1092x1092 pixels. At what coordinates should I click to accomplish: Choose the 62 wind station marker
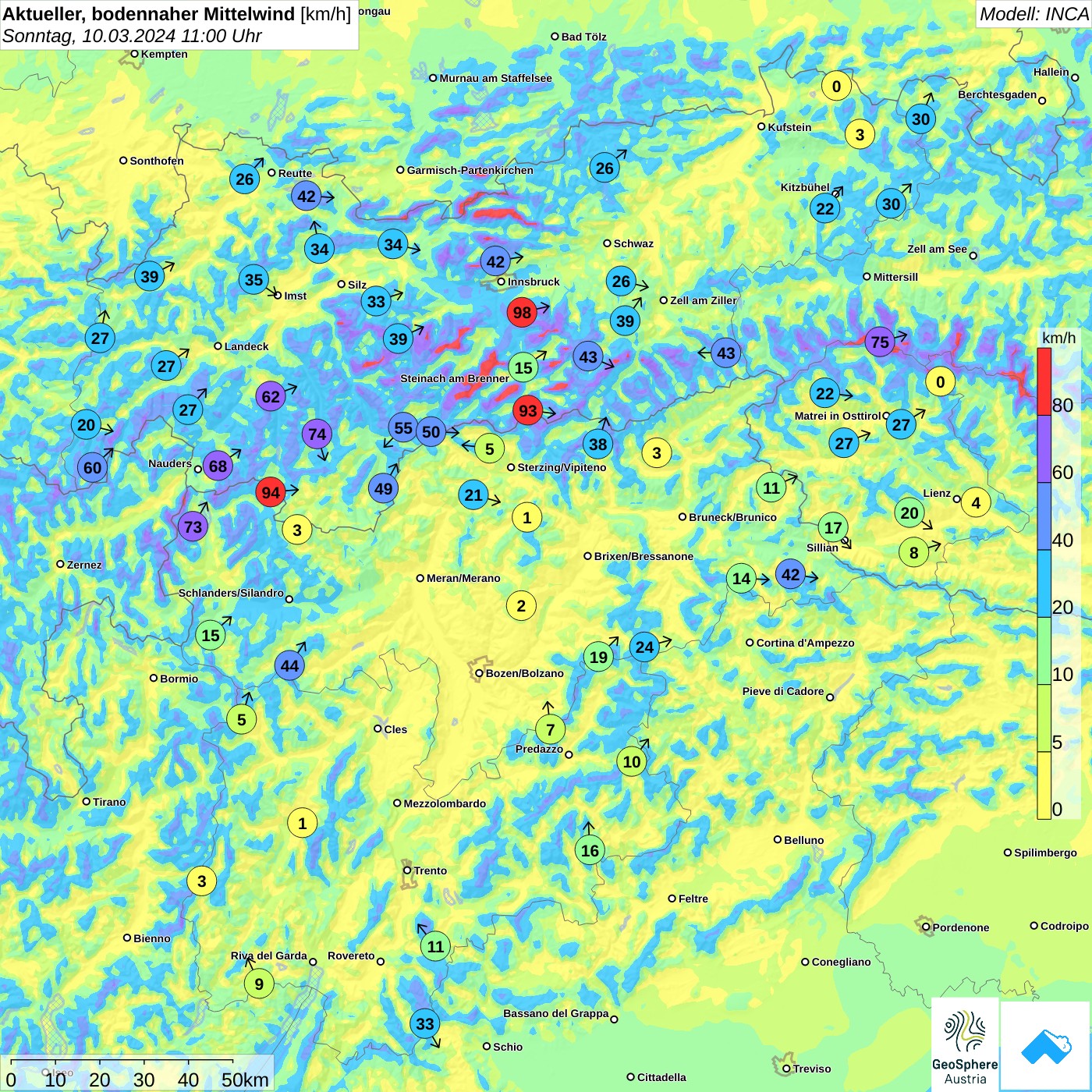(271, 396)
